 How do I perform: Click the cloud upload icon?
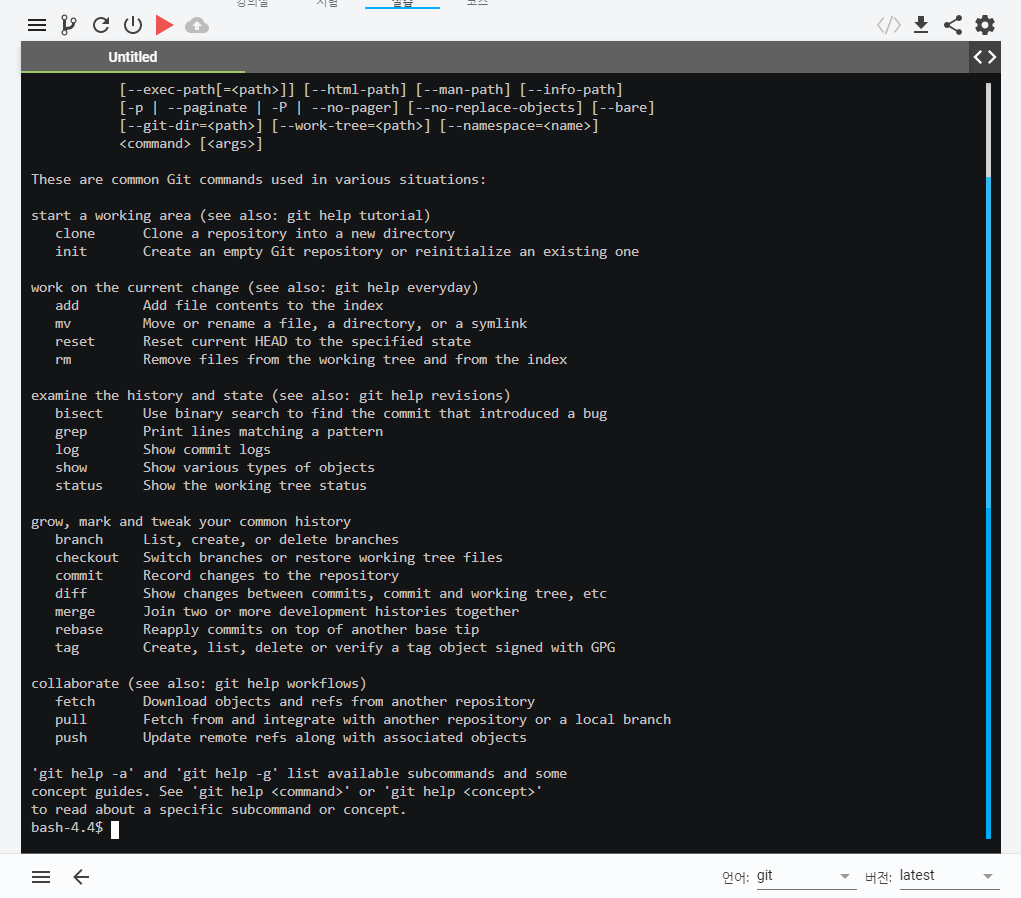[x=196, y=25]
